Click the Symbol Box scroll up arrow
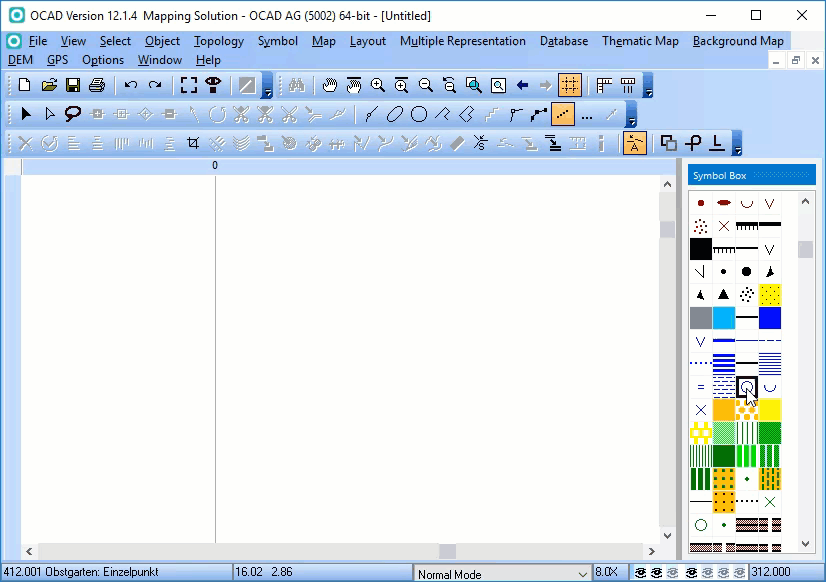Viewport: 826px width, 582px height. coord(805,201)
